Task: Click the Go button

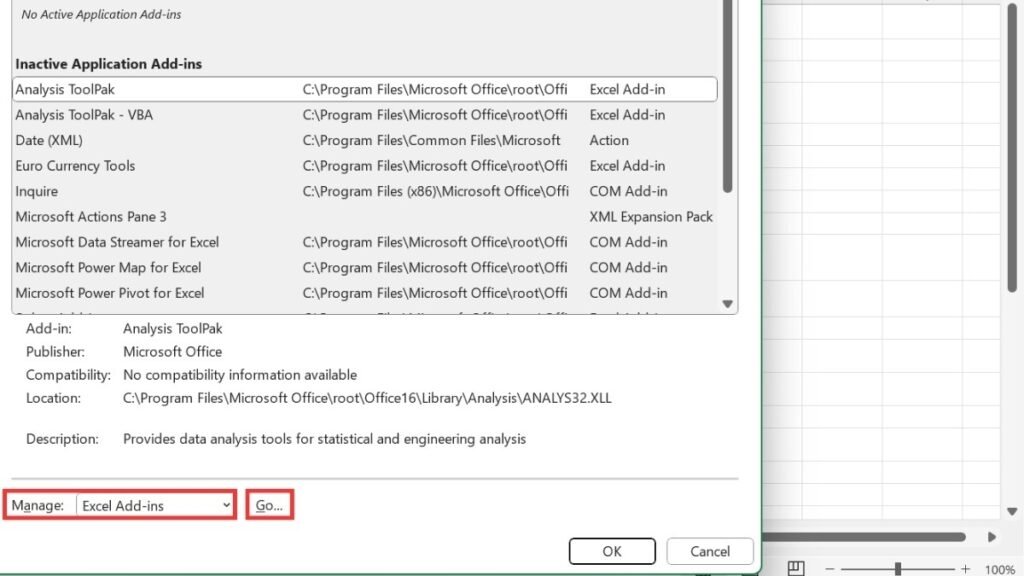Action: [269, 505]
